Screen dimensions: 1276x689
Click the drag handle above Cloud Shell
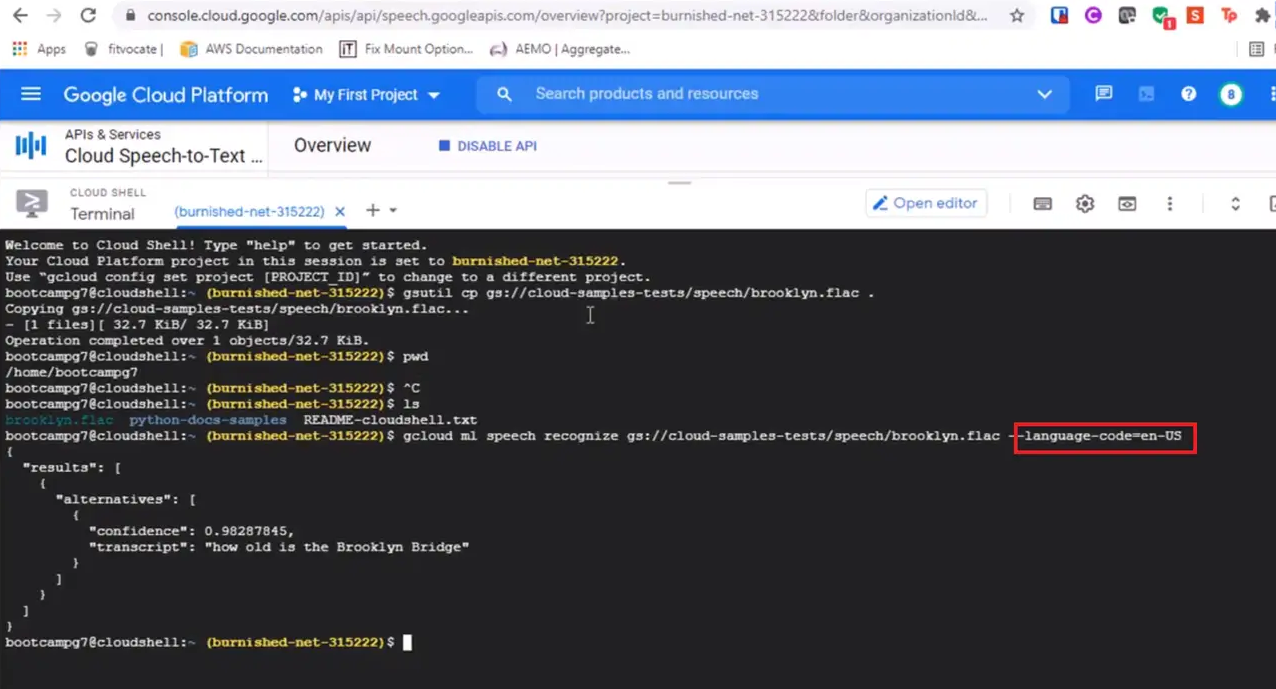click(680, 183)
